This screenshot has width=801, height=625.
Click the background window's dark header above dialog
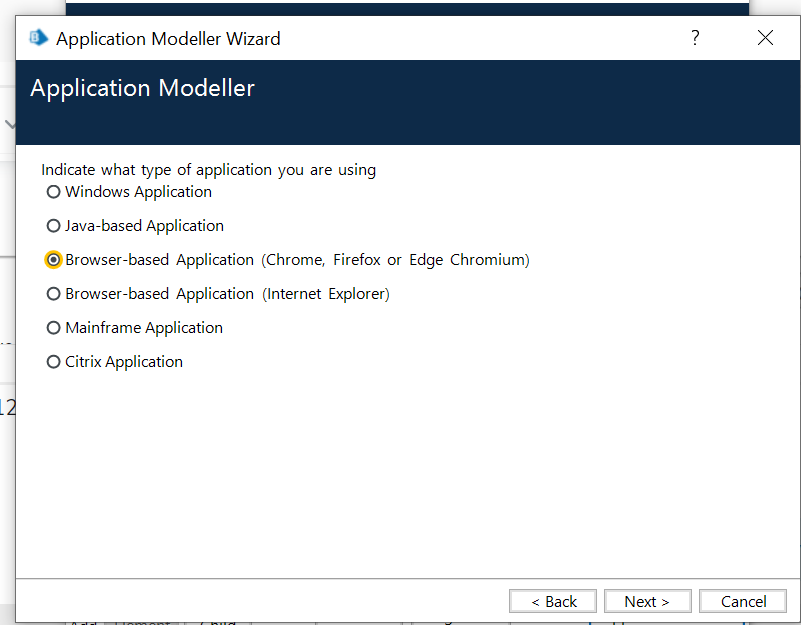(400, 8)
